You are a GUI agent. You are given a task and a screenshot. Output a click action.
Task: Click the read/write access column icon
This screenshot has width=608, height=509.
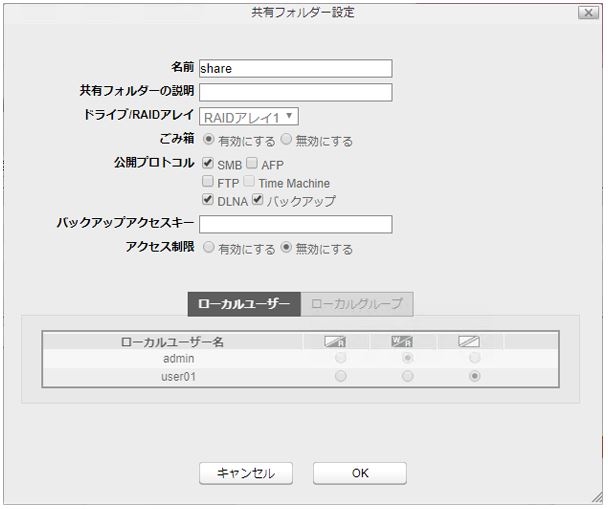tap(402, 342)
